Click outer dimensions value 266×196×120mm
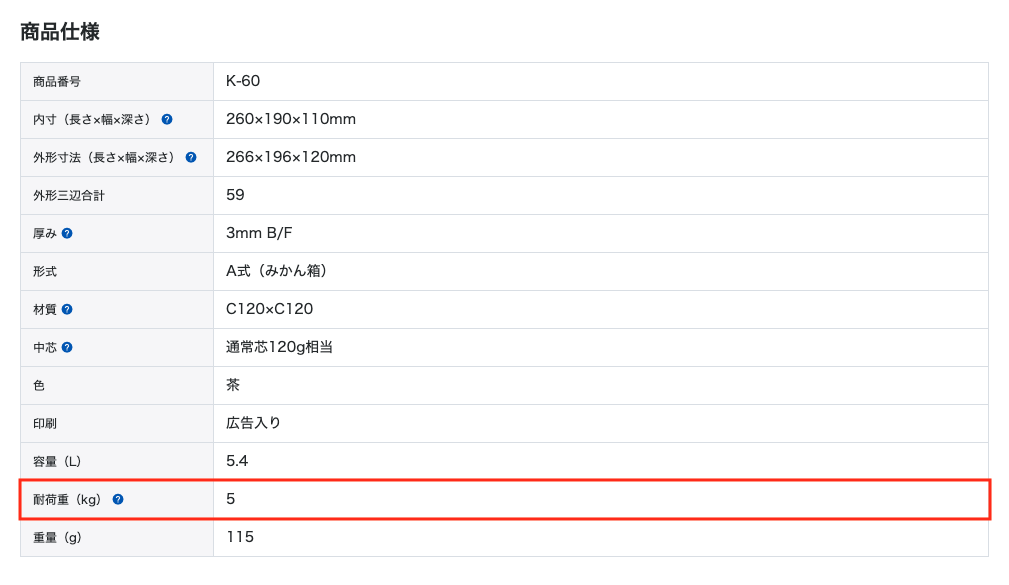 tap(291, 157)
